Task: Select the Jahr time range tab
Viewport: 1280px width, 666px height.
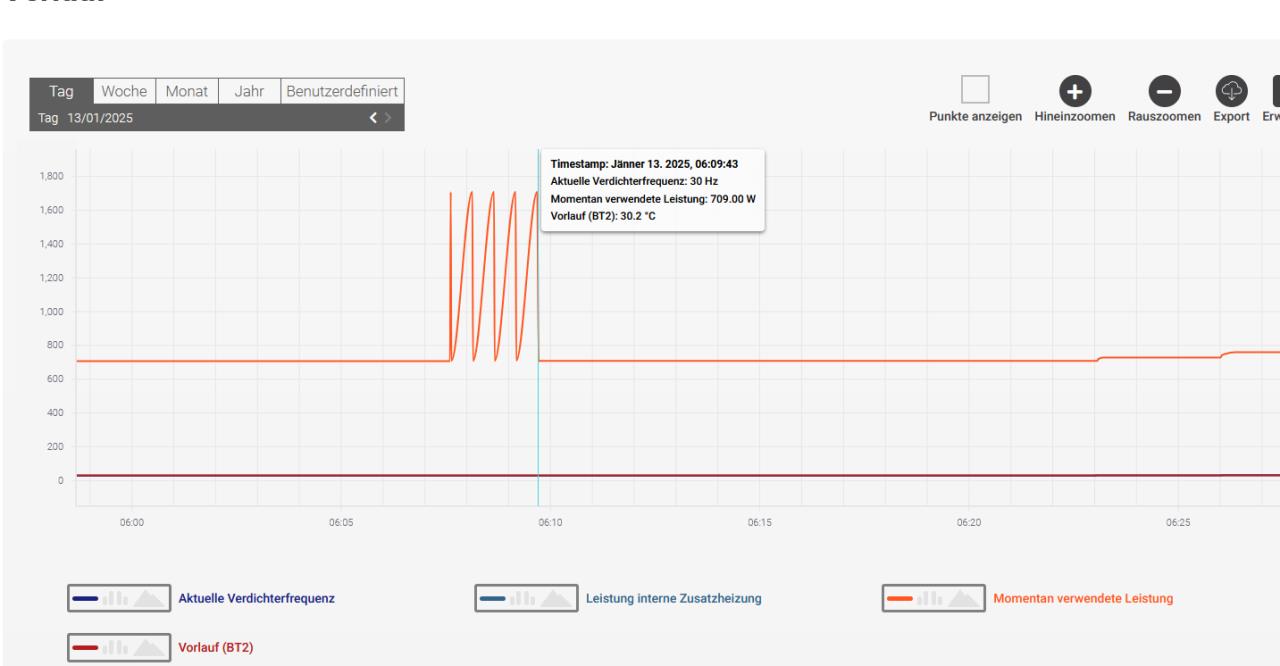Action: coord(249,91)
